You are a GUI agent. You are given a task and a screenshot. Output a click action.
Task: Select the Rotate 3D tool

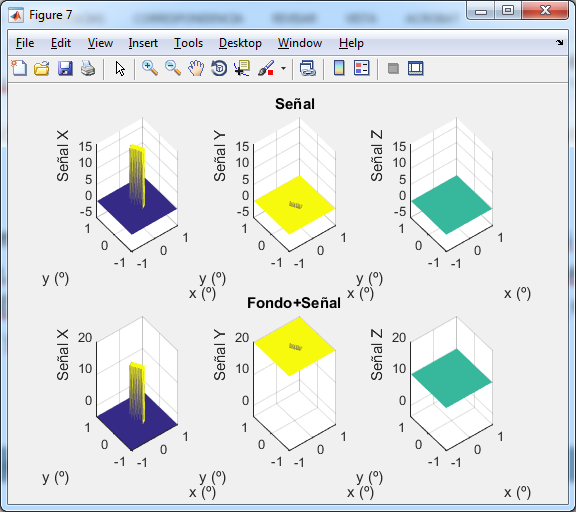(x=219, y=68)
